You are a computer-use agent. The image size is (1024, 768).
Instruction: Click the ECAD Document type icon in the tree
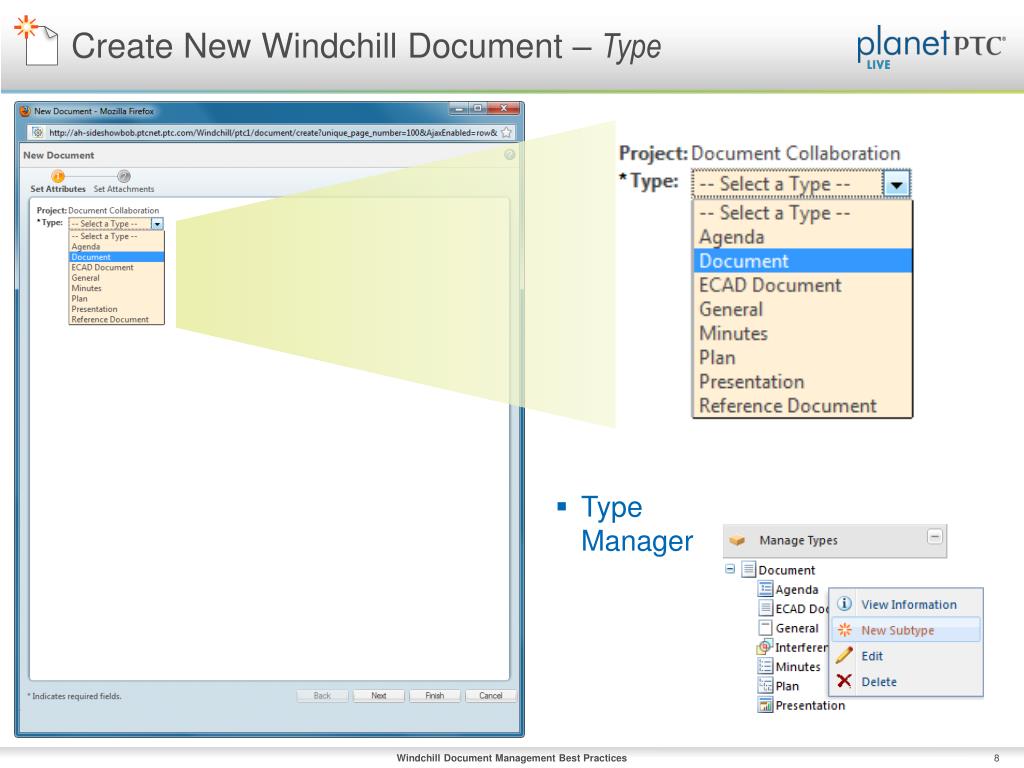point(765,608)
